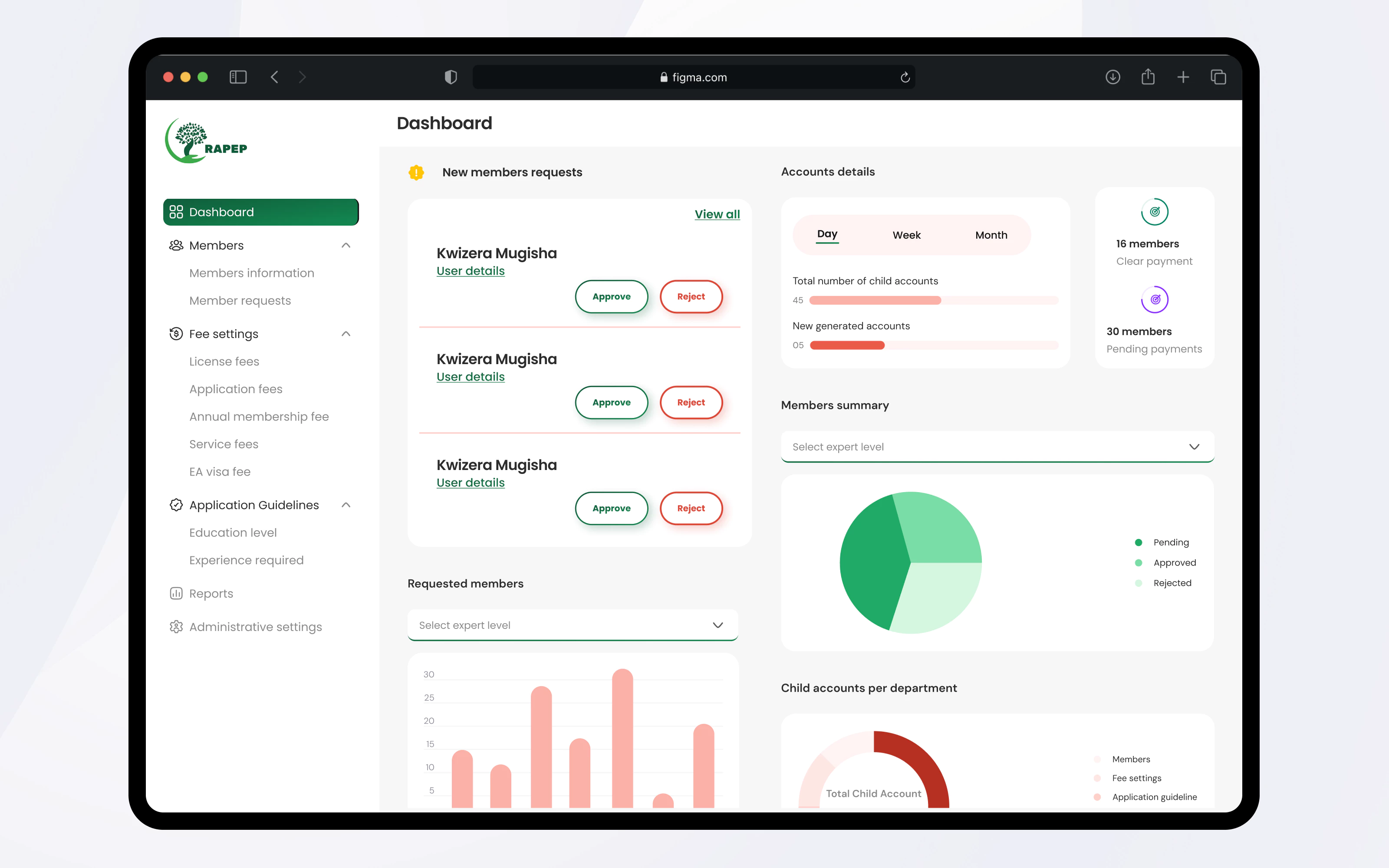Click the yellow alert badge icon
The image size is (1389, 868).
416,172
